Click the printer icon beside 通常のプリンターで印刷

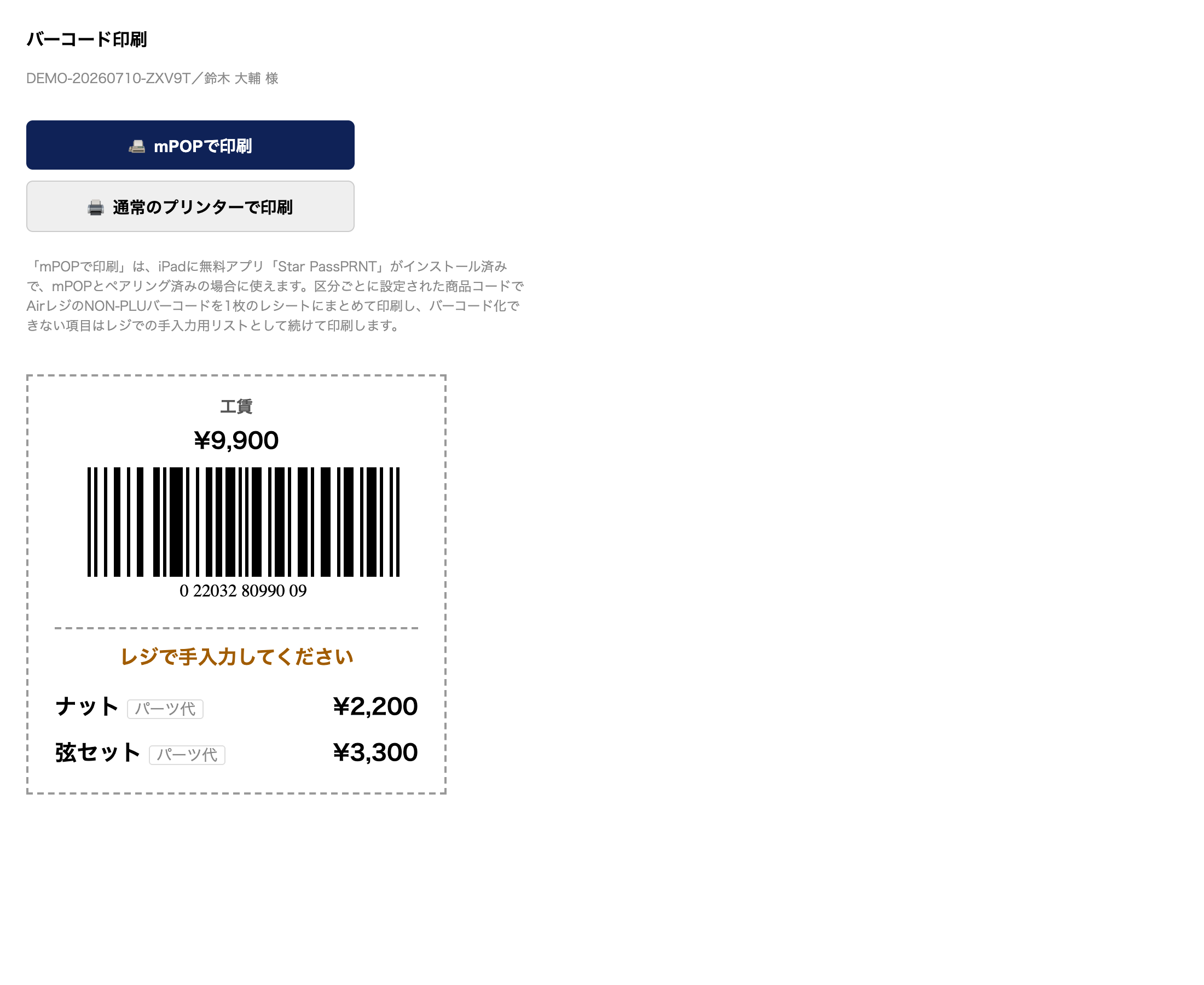(x=96, y=207)
